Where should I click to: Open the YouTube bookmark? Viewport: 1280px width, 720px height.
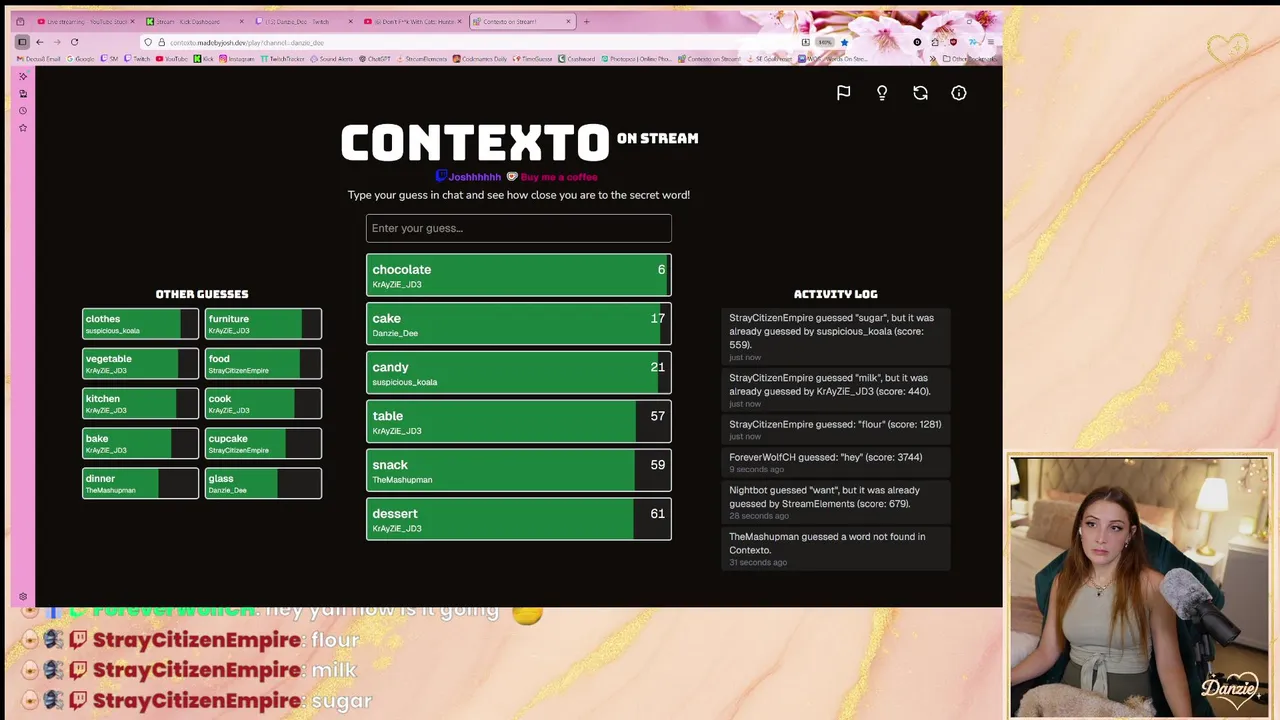(x=171, y=59)
